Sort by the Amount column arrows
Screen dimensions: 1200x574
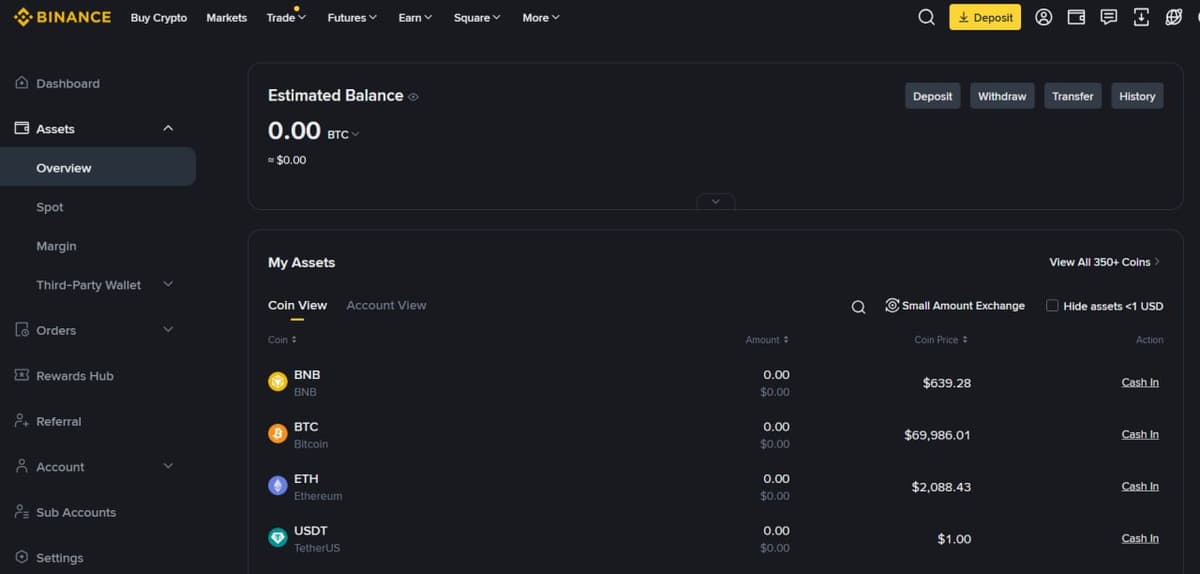click(x=786, y=340)
